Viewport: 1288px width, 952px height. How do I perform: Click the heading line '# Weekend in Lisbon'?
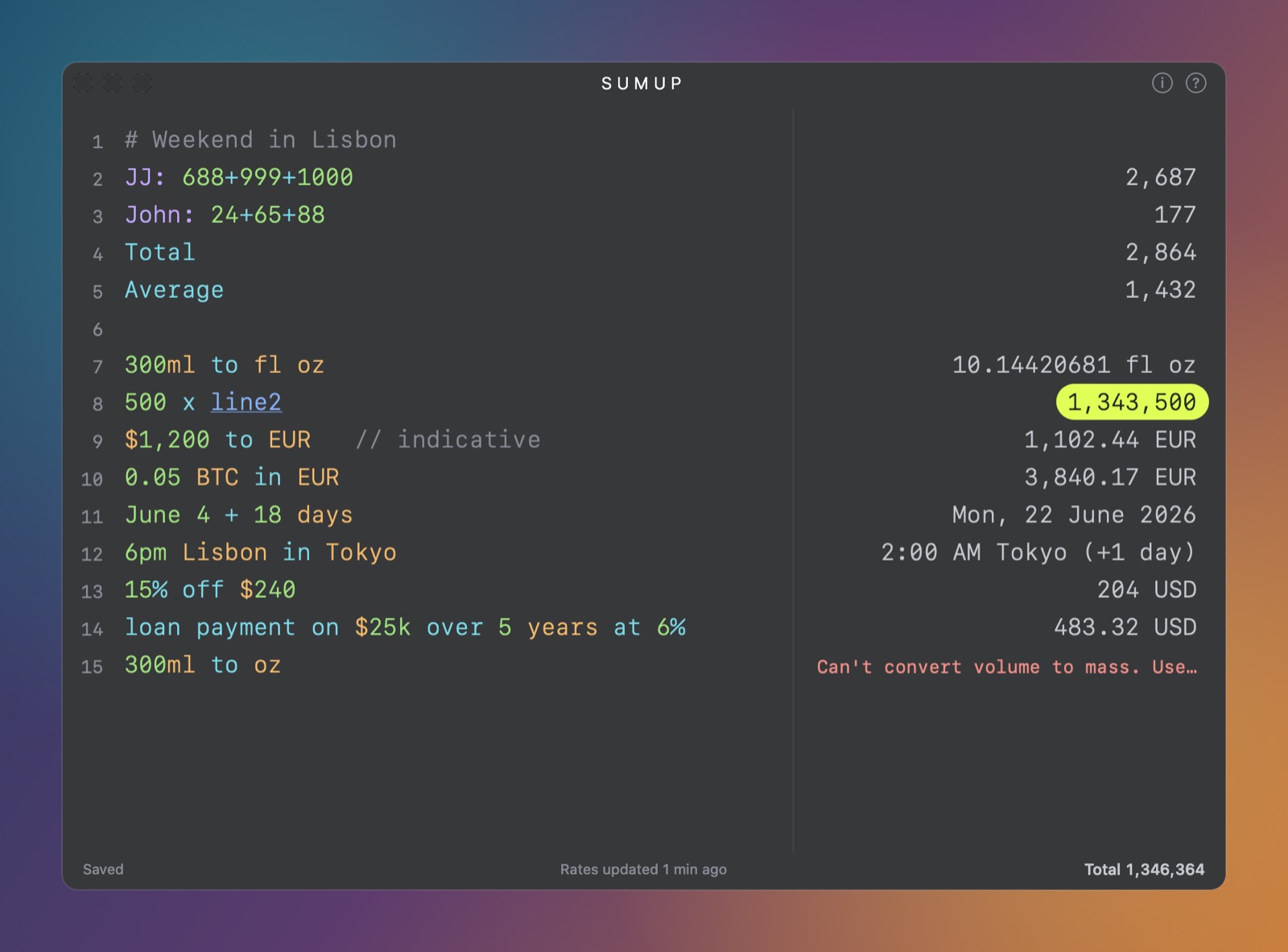coord(260,139)
